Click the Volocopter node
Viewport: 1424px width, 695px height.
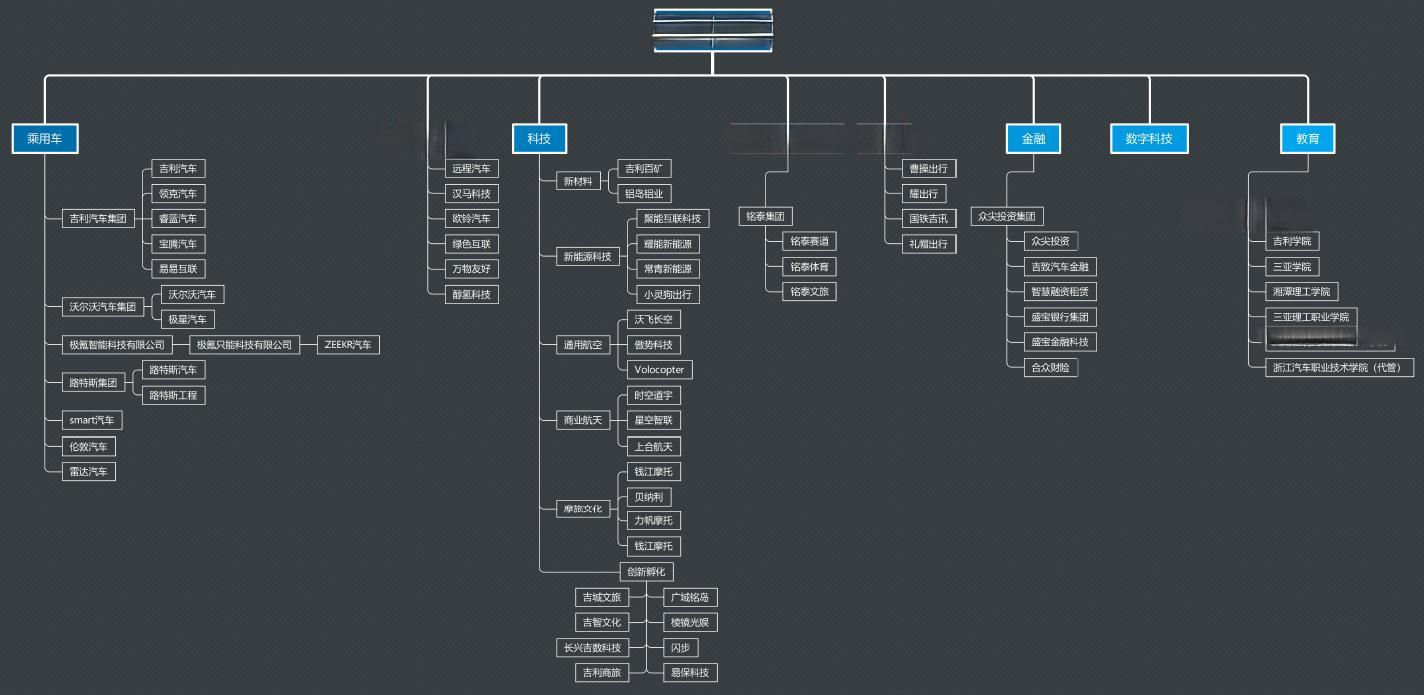point(659,370)
